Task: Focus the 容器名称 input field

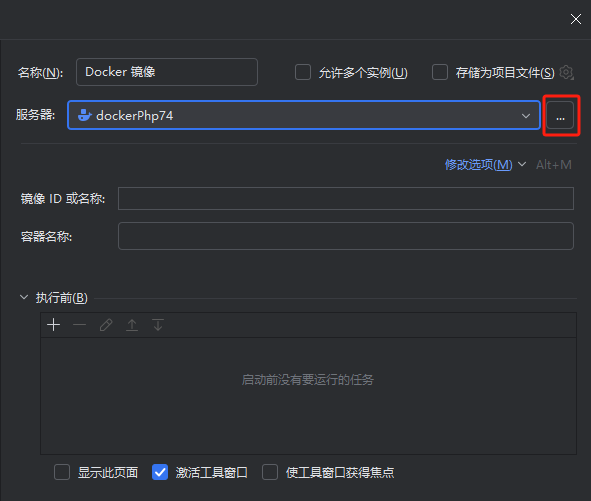Action: point(346,236)
